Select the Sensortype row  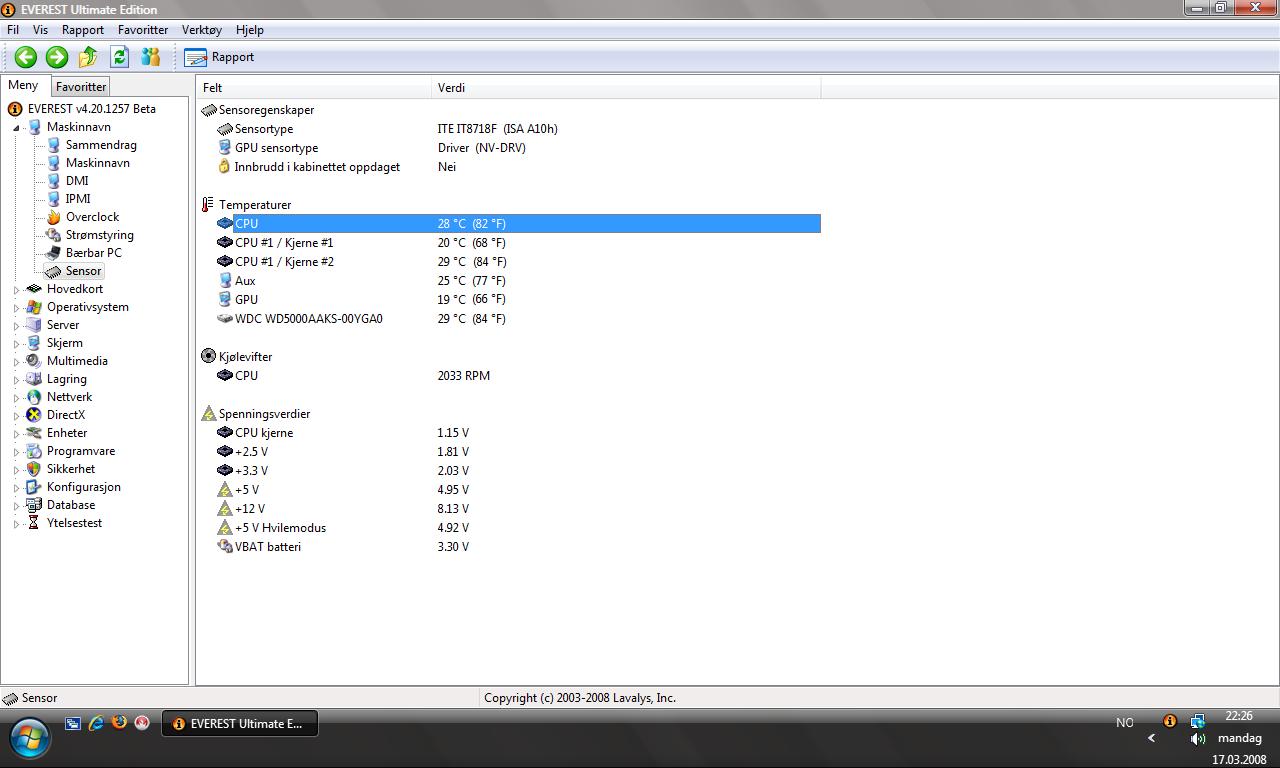coord(509,129)
